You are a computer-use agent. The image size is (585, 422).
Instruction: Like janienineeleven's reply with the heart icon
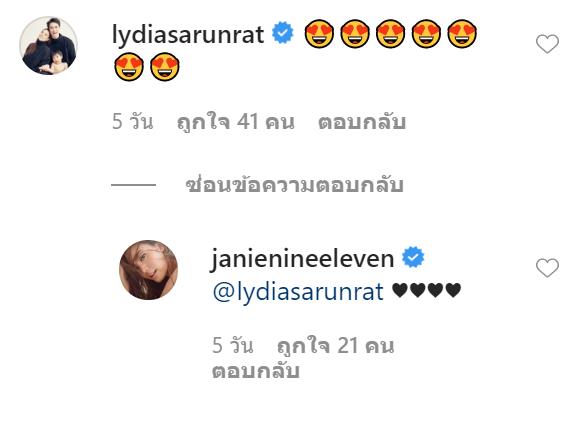click(x=547, y=268)
